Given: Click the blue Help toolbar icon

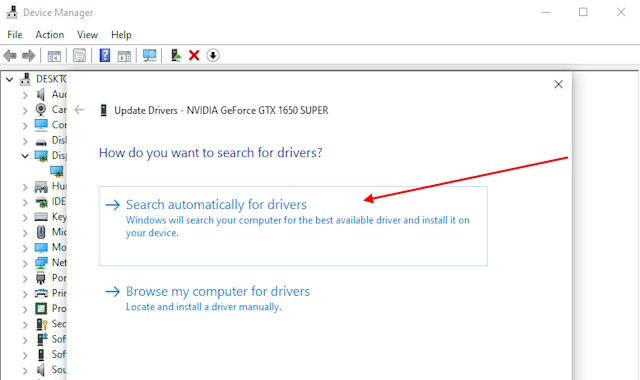Looking at the screenshot, I should pyautogui.click(x=105, y=55).
